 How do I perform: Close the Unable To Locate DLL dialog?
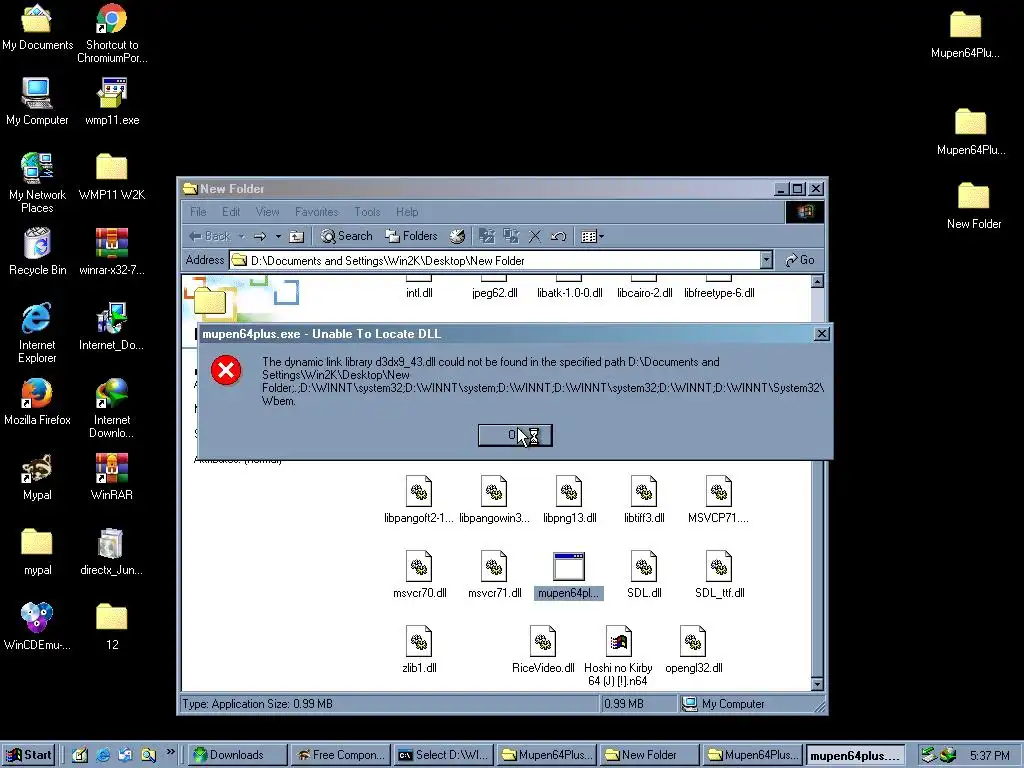pyautogui.click(x=822, y=334)
